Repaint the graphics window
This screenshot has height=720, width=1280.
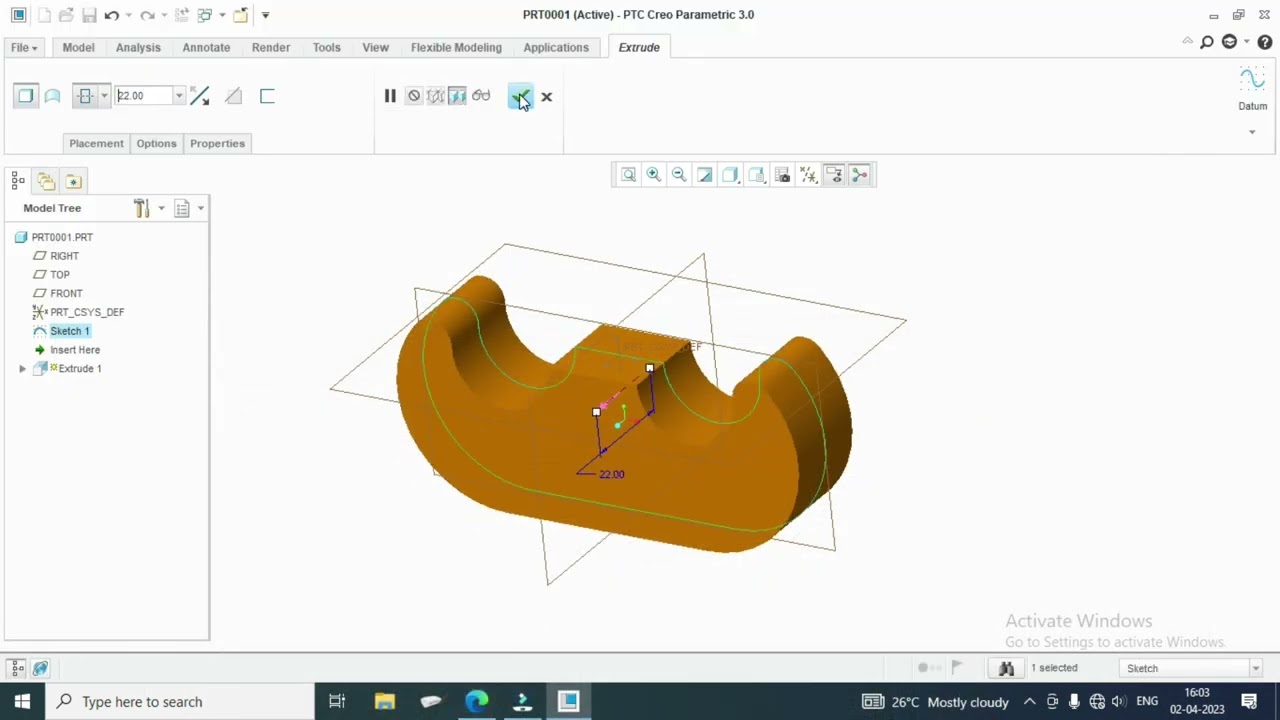[x=705, y=175]
